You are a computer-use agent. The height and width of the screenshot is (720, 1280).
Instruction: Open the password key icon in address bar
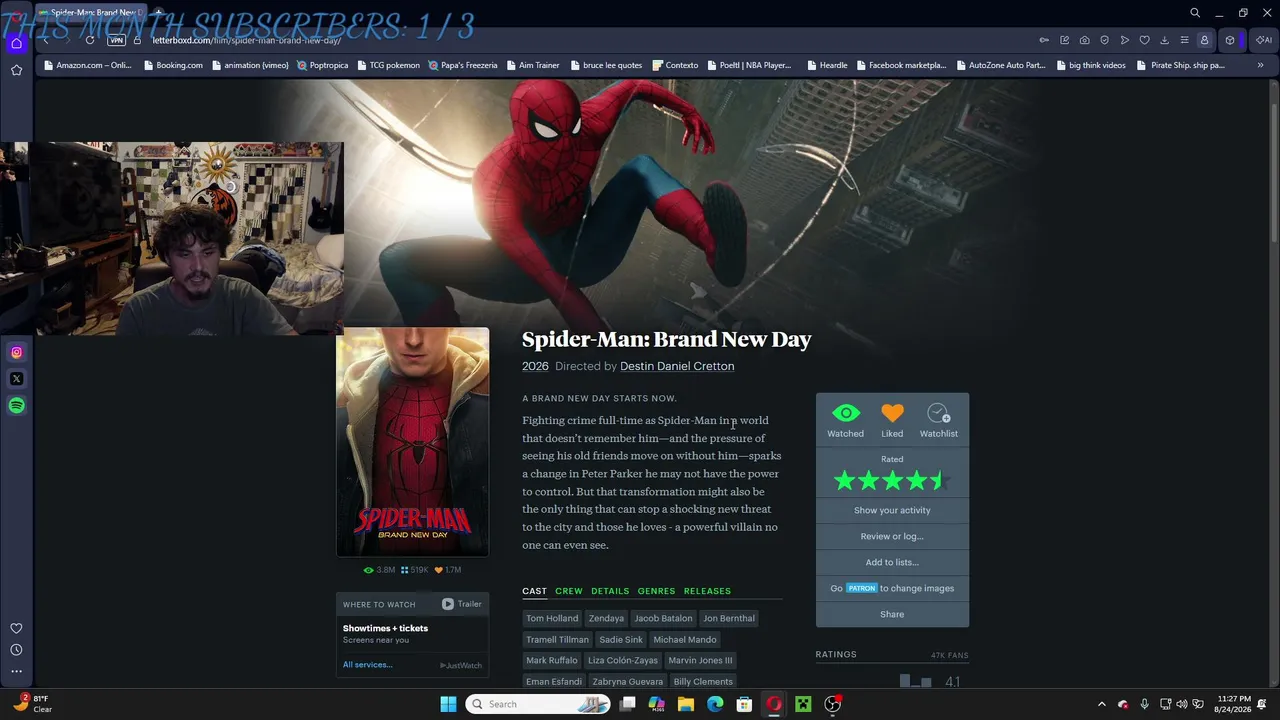tap(1044, 40)
